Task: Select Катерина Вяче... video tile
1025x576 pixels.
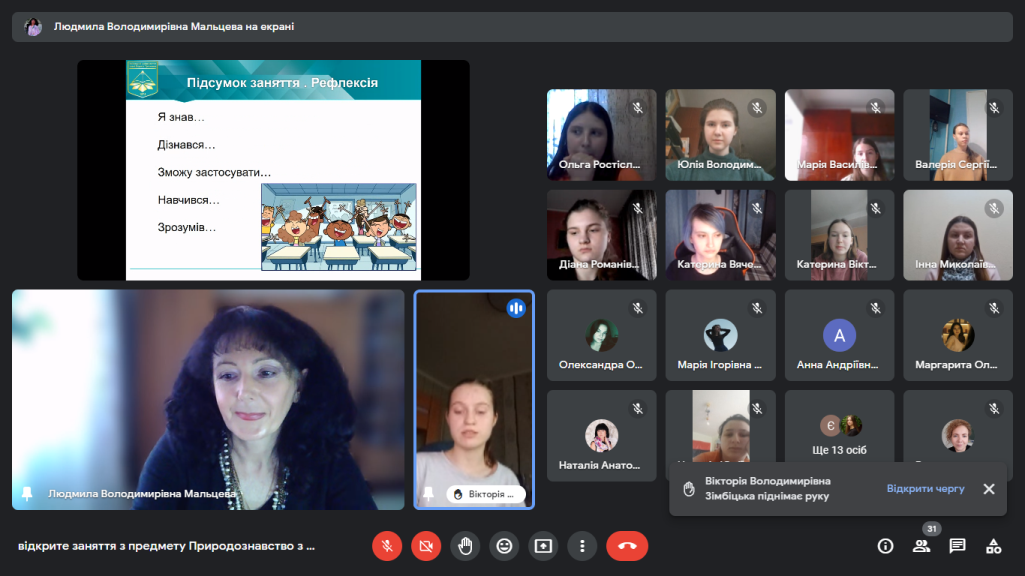Action: tap(720, 235)
